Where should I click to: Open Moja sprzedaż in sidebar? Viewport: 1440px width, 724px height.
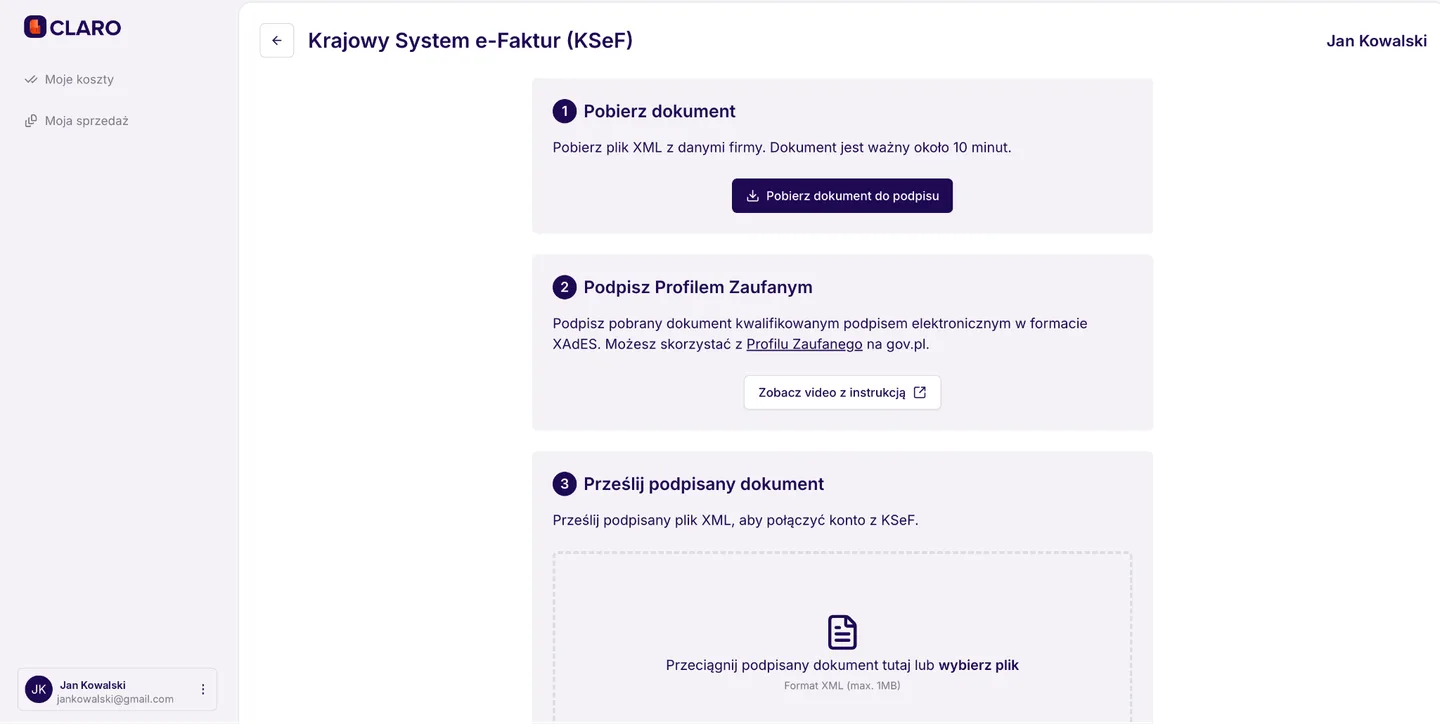pos(86,121)
